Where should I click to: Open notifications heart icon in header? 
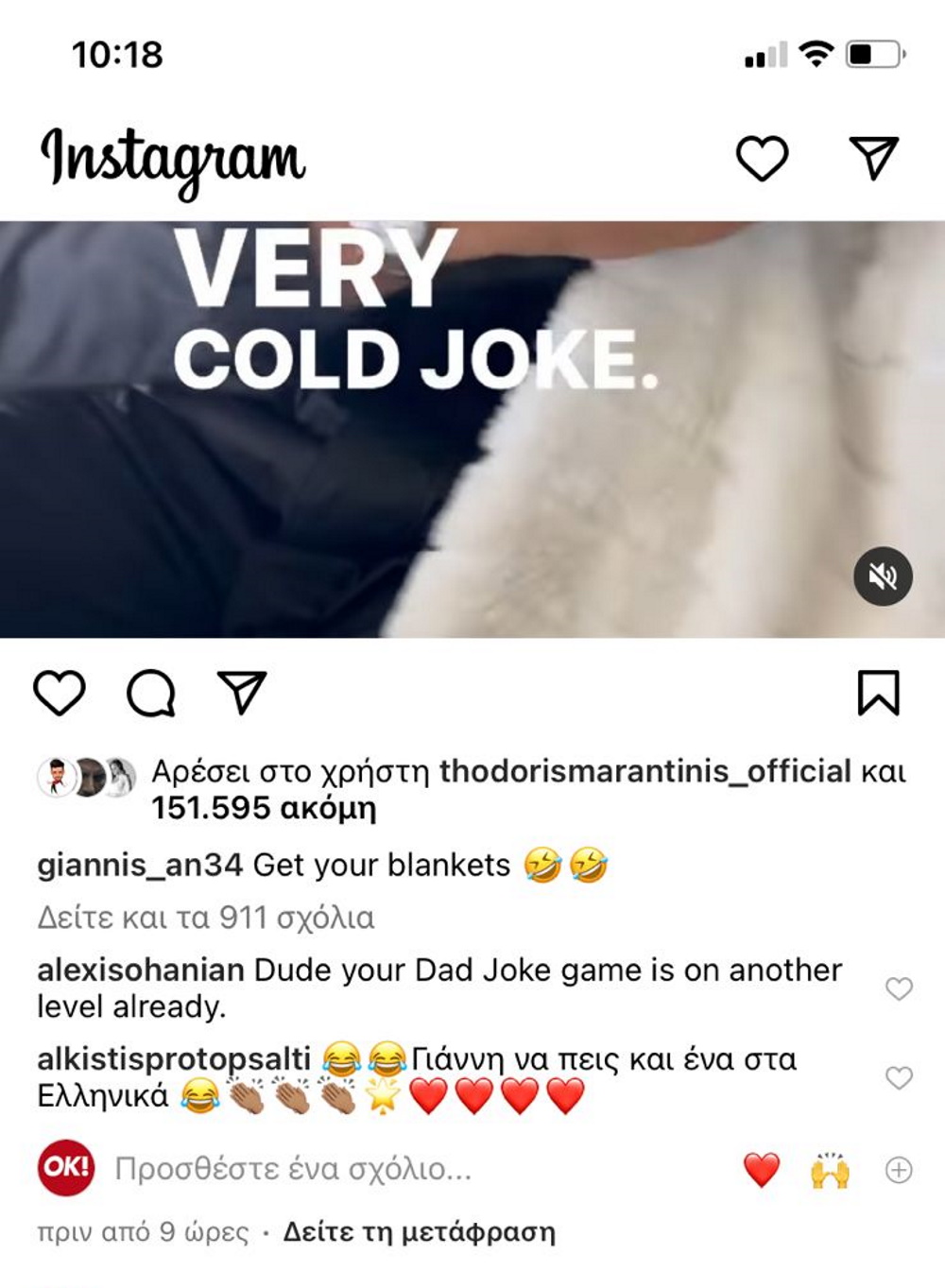coord(762,158)
